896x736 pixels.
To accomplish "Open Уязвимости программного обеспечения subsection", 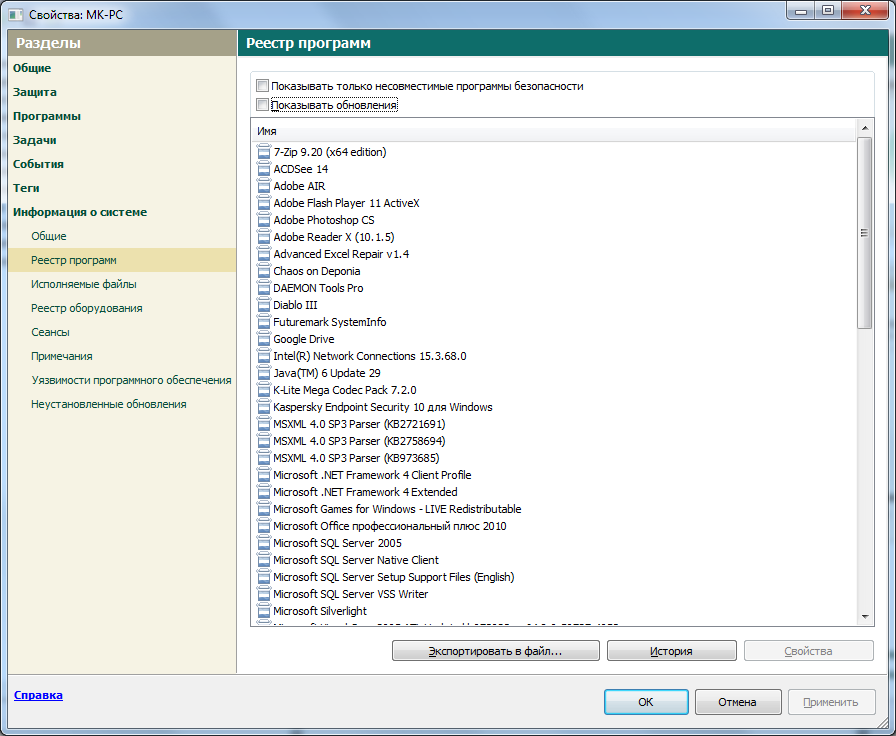I will coord(131,380).
